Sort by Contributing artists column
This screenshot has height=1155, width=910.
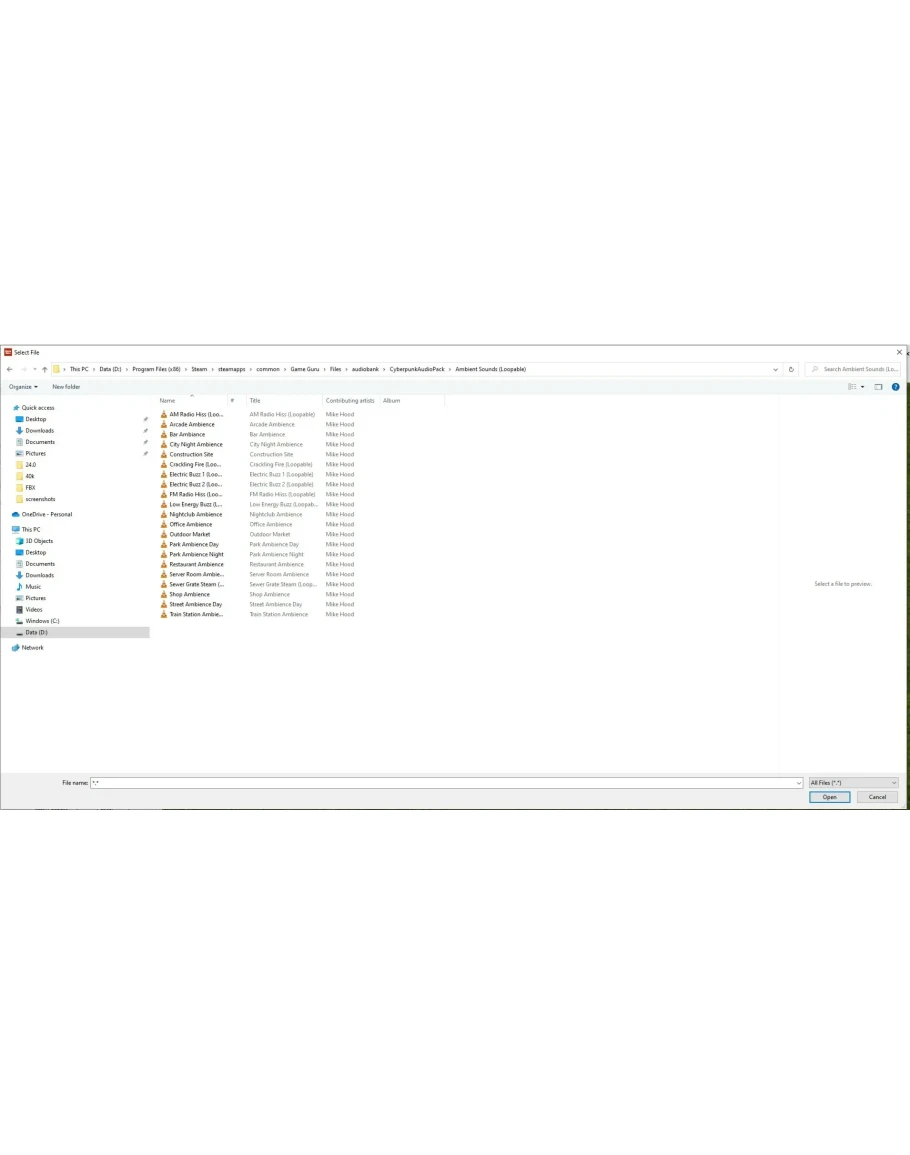click(349, 400)
